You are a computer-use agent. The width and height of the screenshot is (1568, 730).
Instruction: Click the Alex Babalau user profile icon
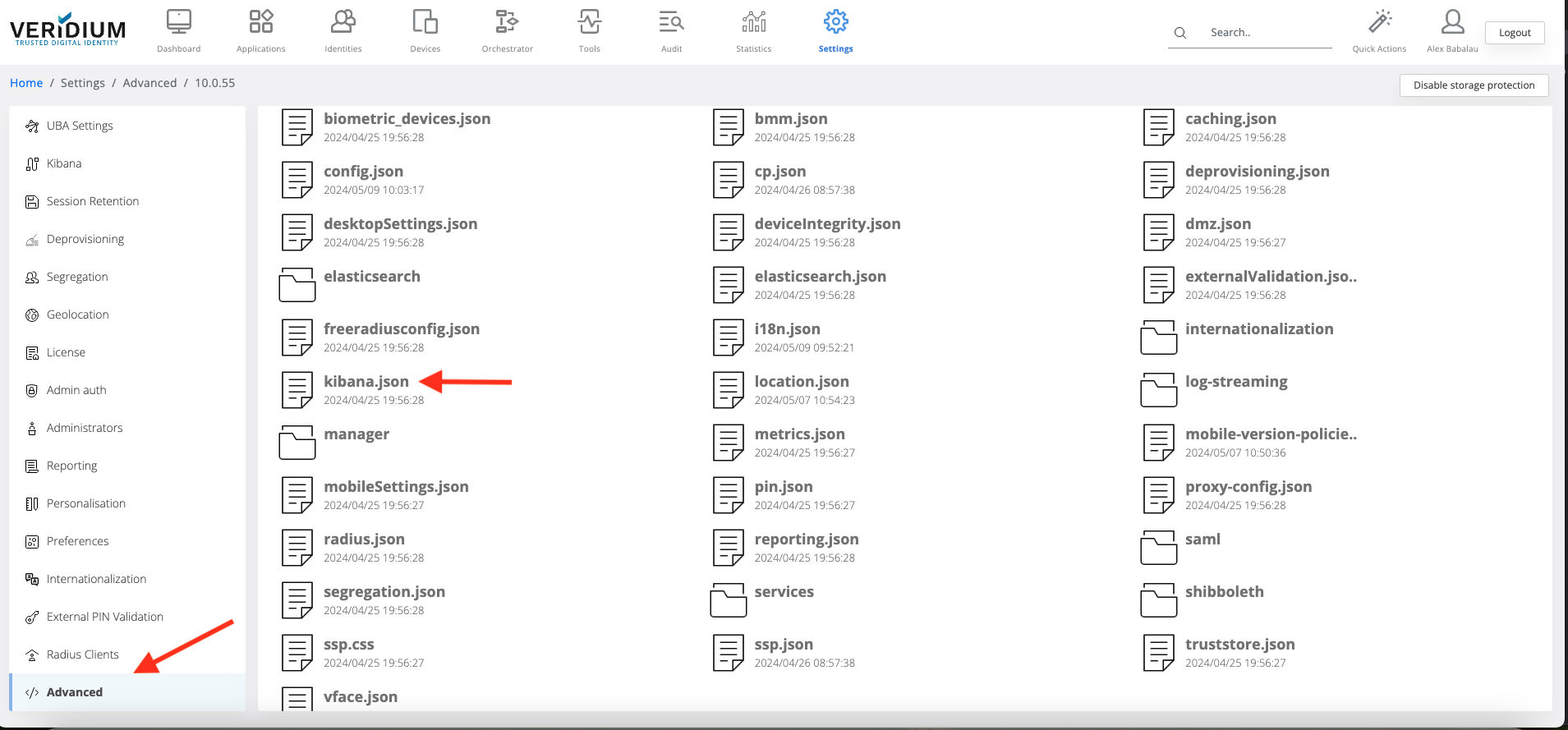[1452, 22]
